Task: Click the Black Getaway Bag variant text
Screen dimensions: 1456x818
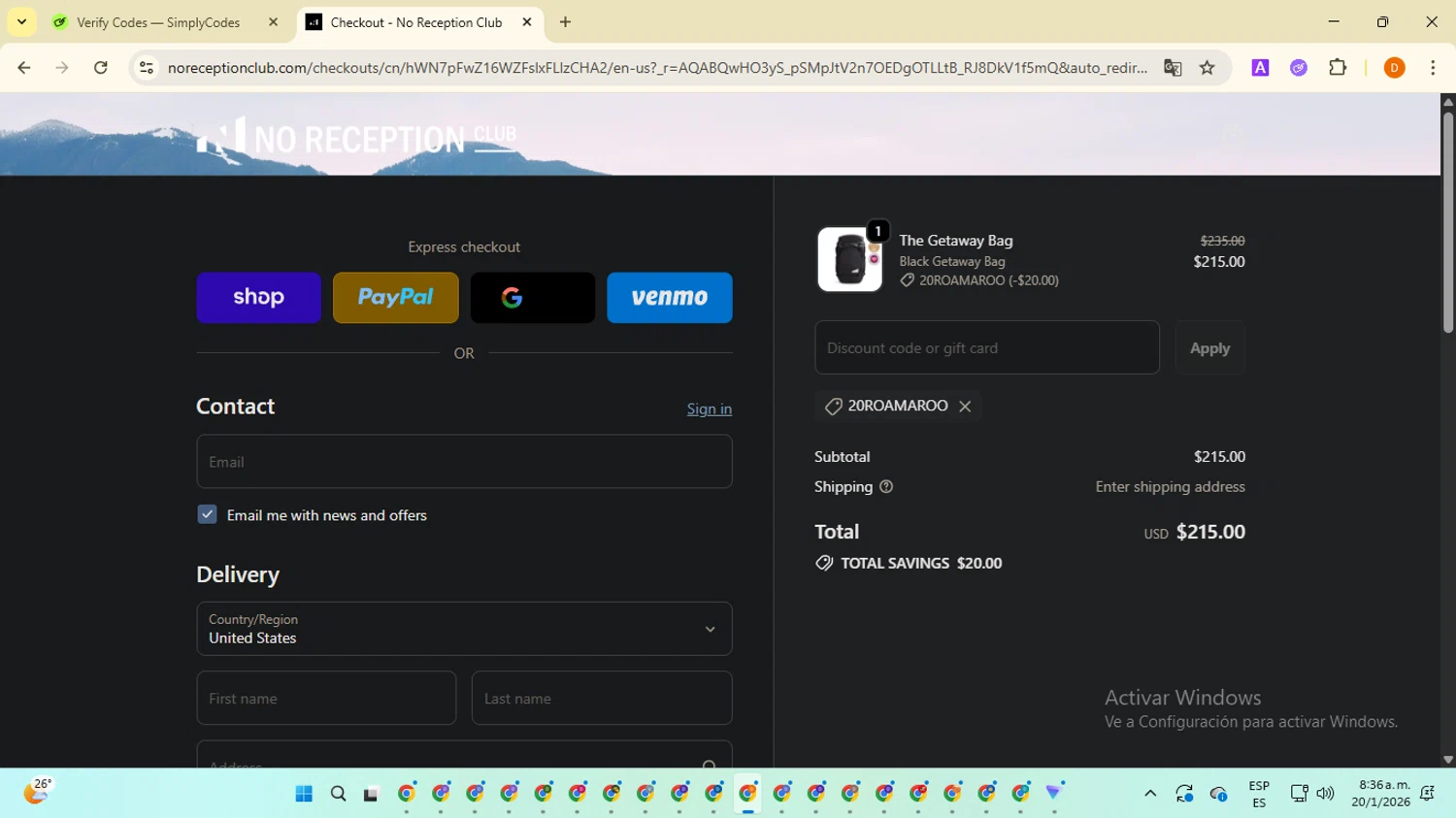Action: click(951, 261)
